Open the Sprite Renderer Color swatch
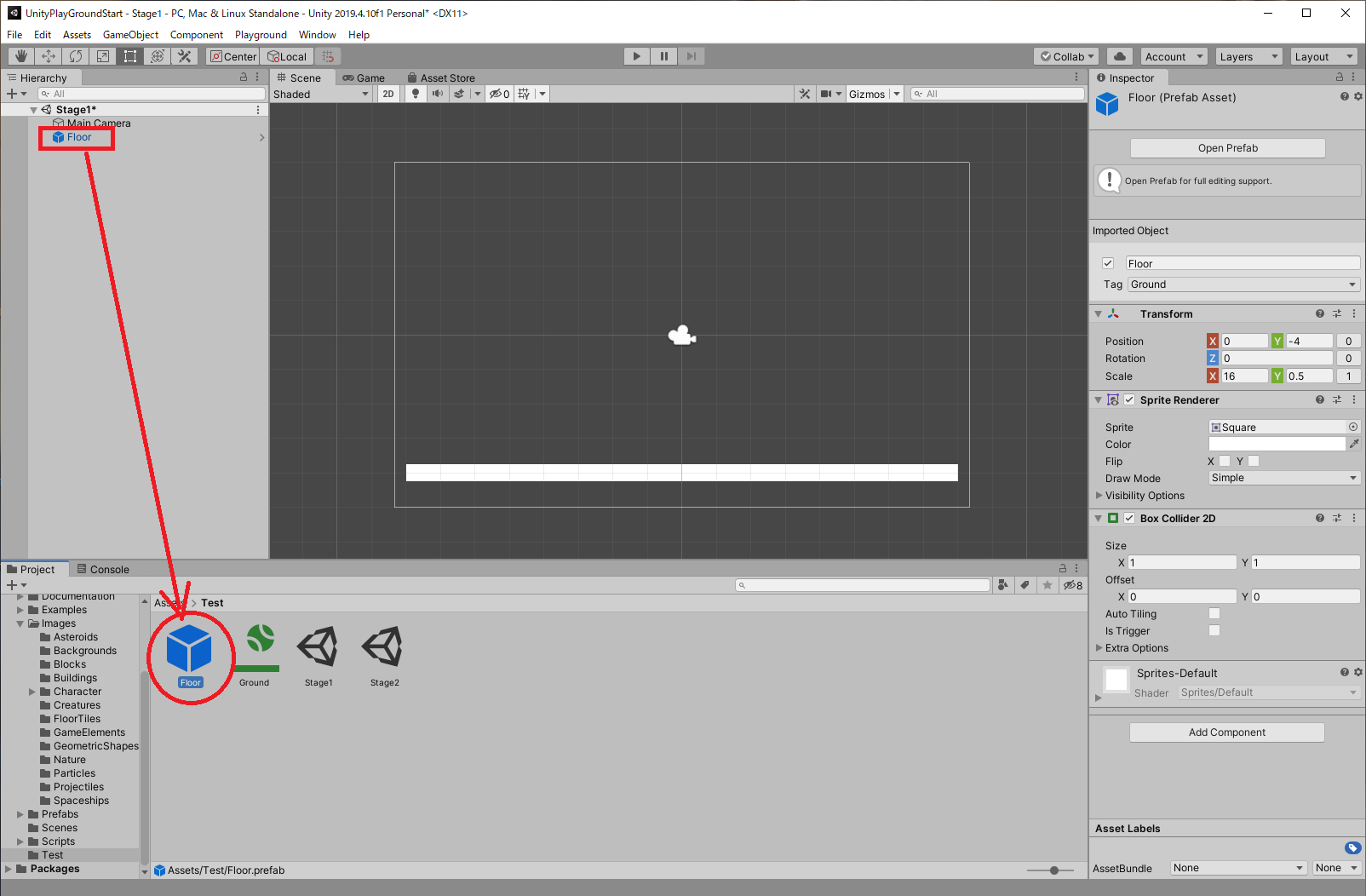 point(1277,444)
